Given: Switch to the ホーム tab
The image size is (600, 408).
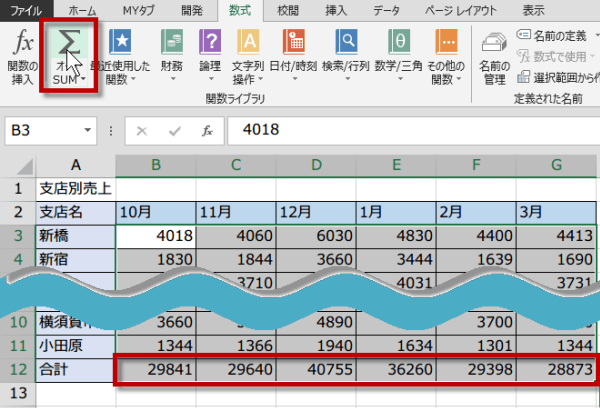Looking at the screenshot, I should point(82,10).
